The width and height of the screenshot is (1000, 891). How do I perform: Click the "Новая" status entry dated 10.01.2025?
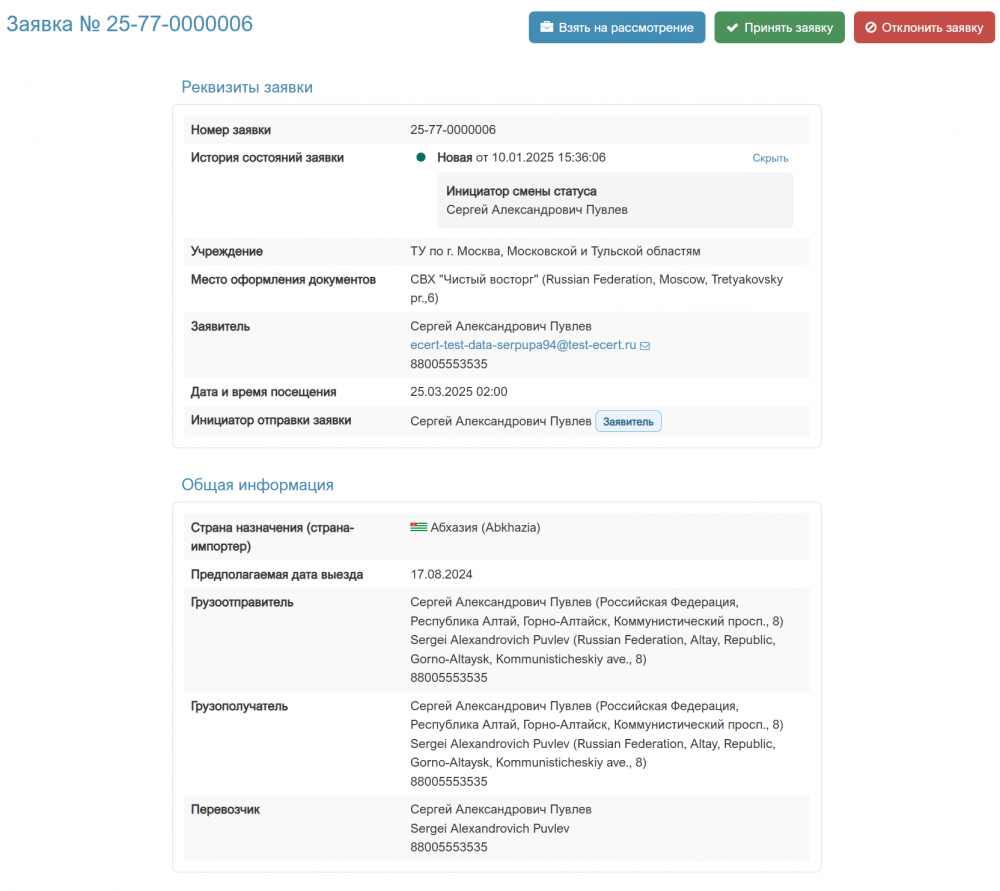point(521,157)
